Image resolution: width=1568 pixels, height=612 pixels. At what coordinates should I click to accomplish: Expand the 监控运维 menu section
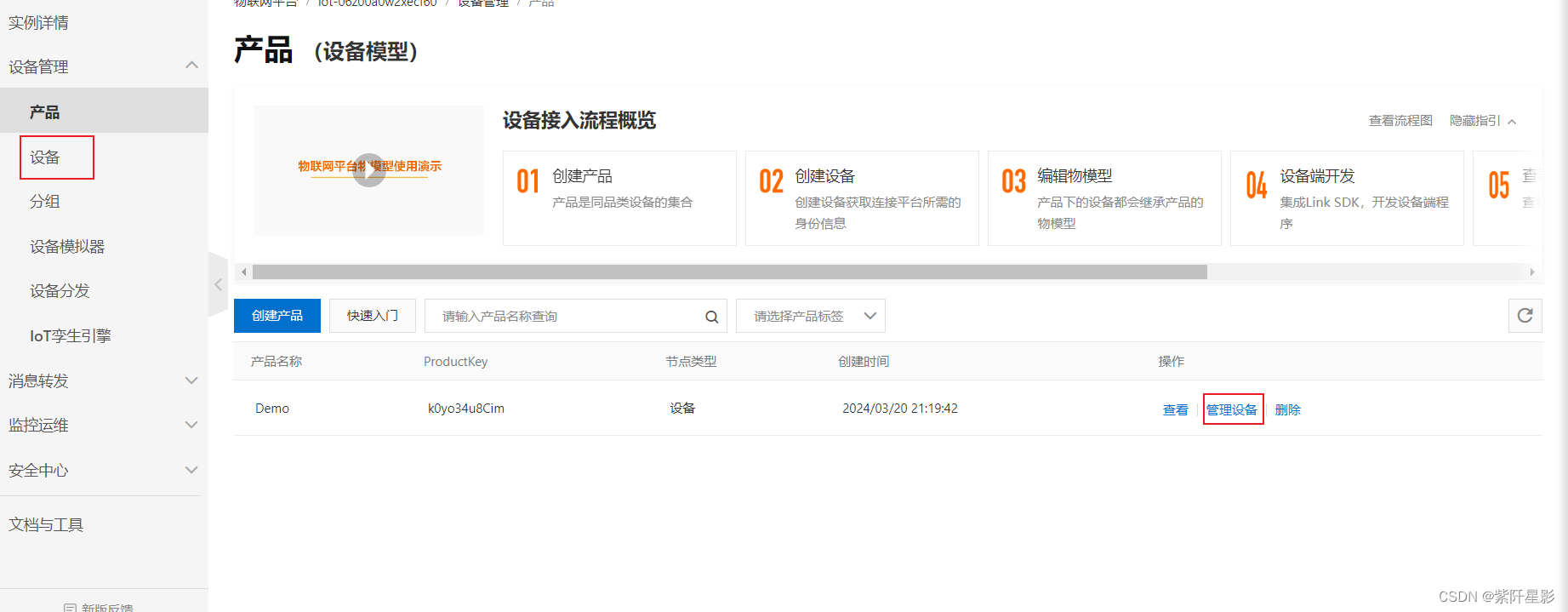(192, 425)
